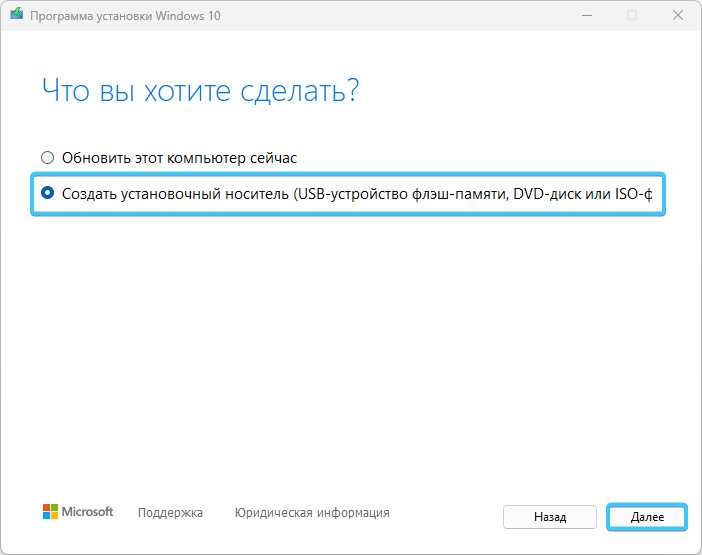Click the 'Что вы хотите сделать?' heading
Image resolution: width=702 pixels, height=555 pixels.
click(x=200, y=90)
